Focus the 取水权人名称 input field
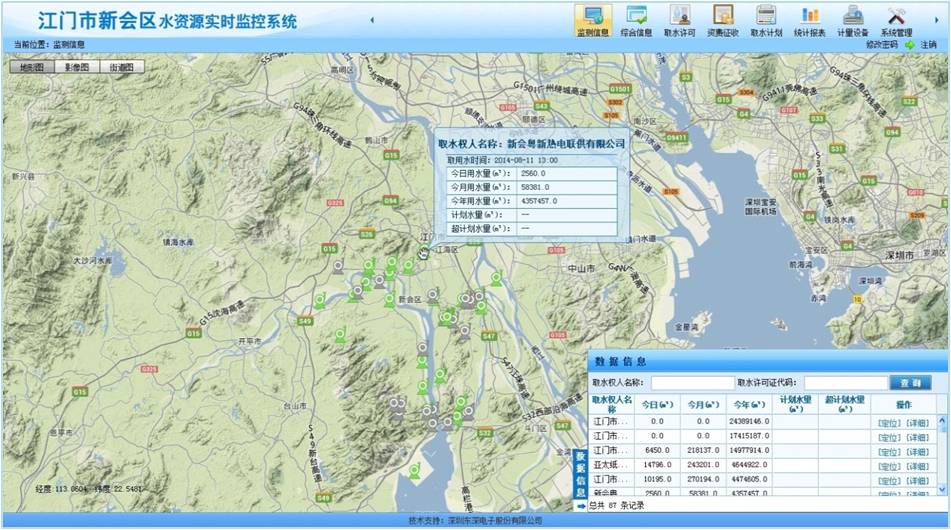The height and width of the screenshot is (530, 951). pyautogui.click(x=692, y=383)
